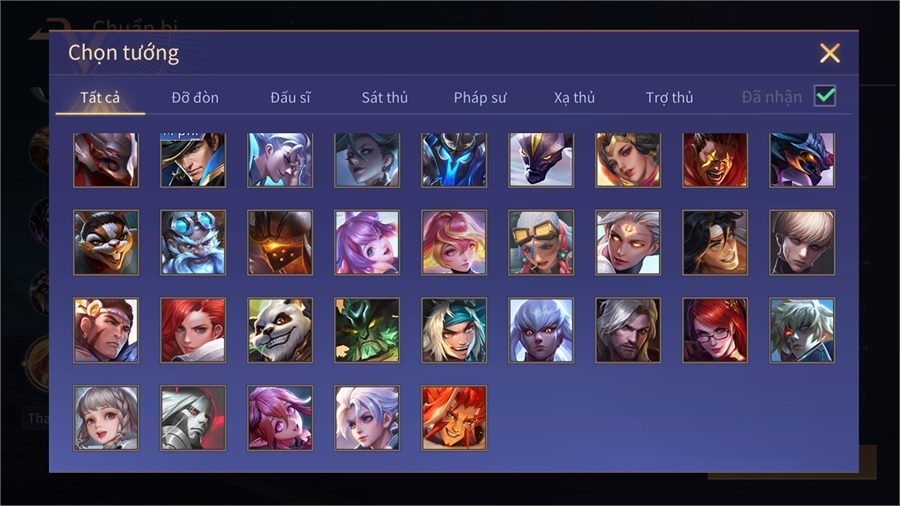The height and width of the screenshot is (506, 900).
Task: Choose the raccoon-like grinning hero
Action: (x=106, y=242)
